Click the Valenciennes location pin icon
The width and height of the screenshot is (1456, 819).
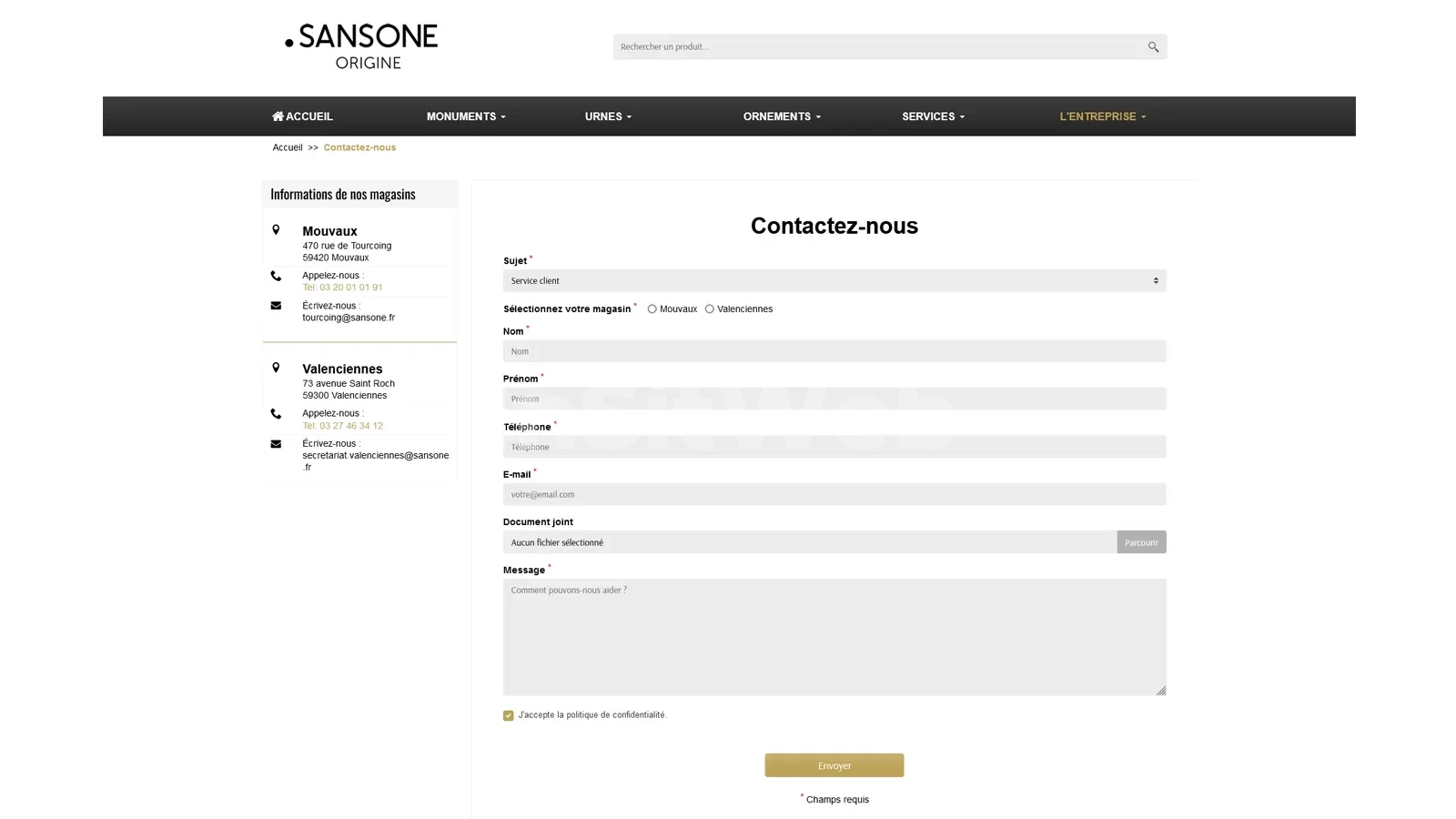click(276, 368)
